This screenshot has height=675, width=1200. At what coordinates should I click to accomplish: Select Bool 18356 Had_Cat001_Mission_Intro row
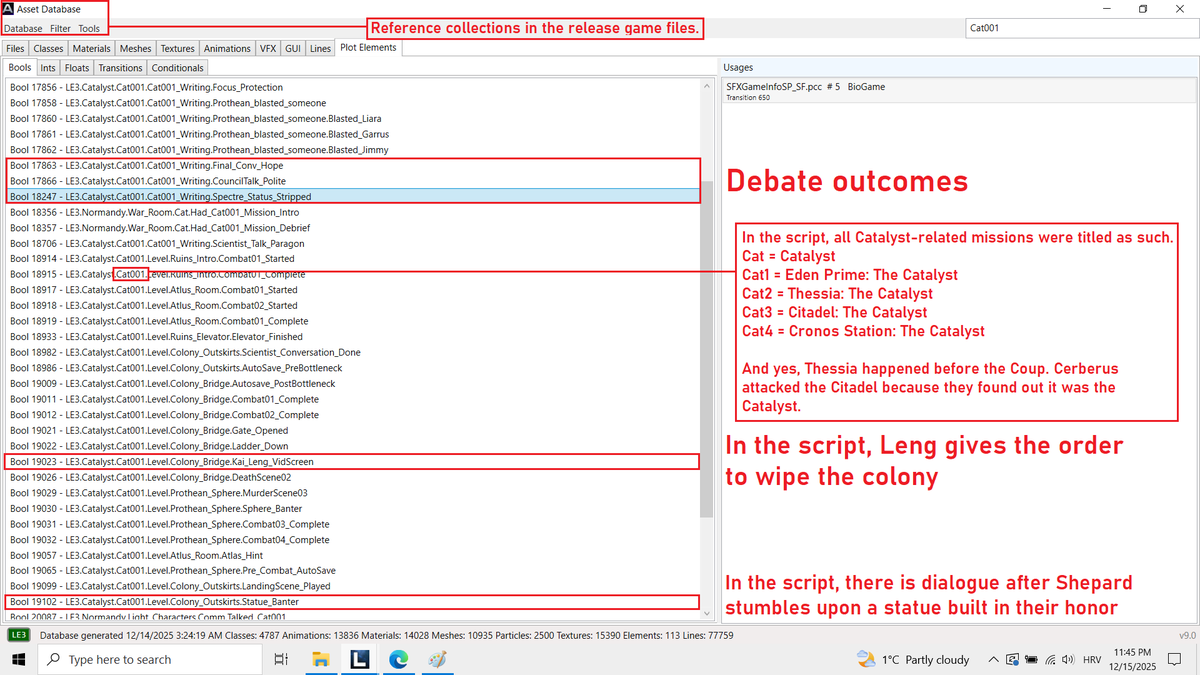354,212
